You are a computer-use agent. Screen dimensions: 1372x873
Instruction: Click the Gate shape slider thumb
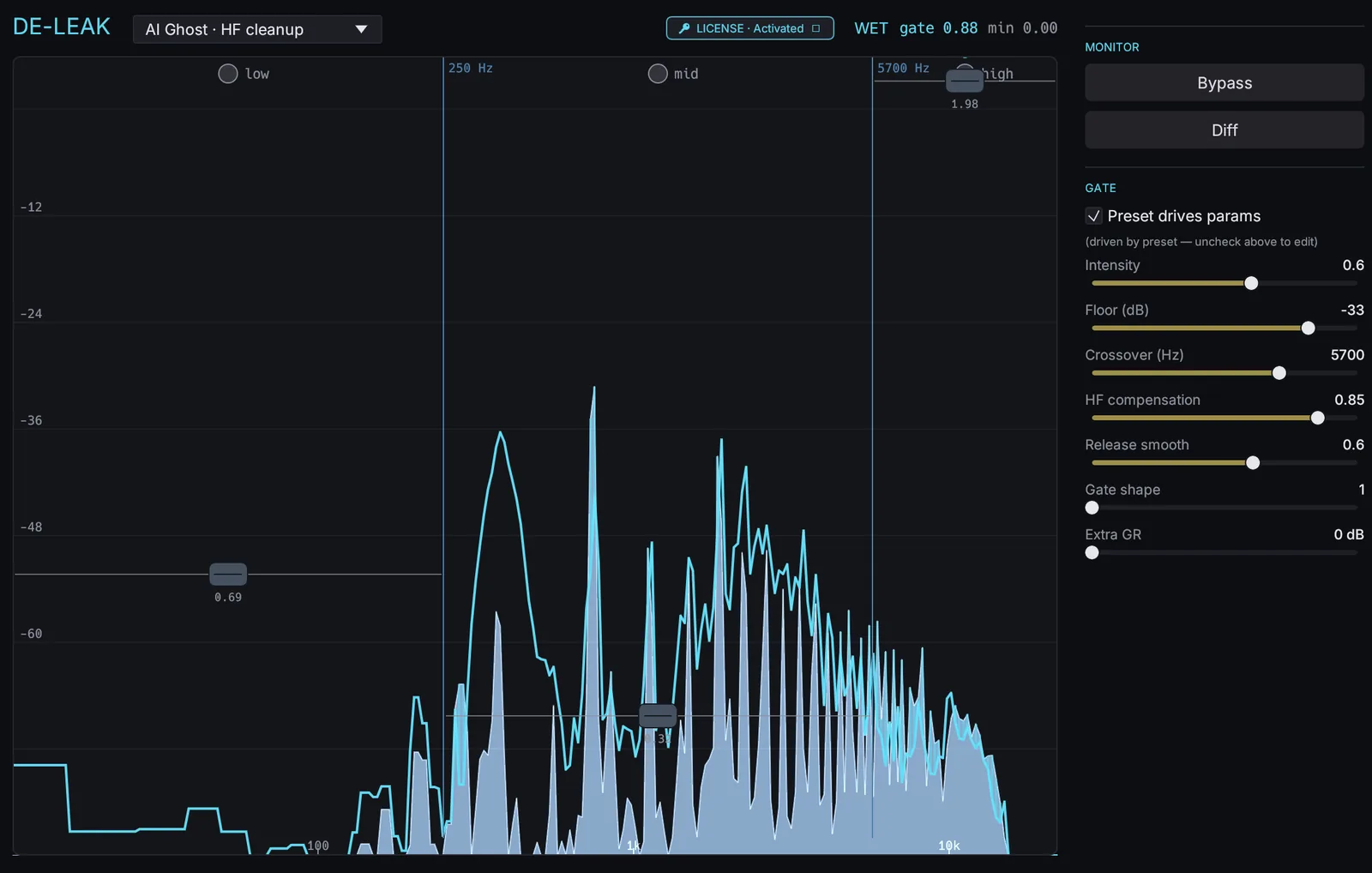click(1092, 508)
